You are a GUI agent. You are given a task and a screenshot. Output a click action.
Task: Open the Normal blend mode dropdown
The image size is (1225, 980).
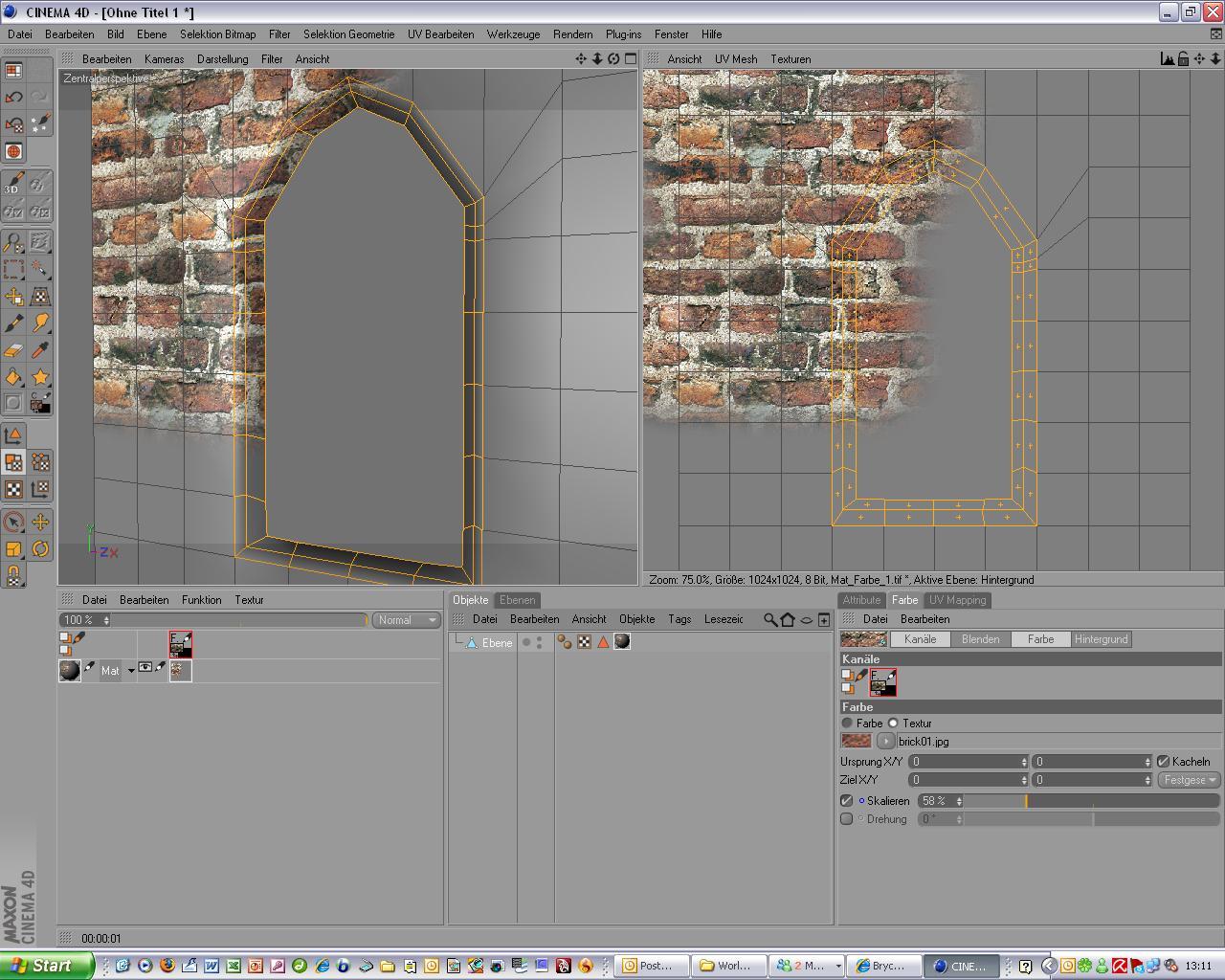(x=407, y=620)
